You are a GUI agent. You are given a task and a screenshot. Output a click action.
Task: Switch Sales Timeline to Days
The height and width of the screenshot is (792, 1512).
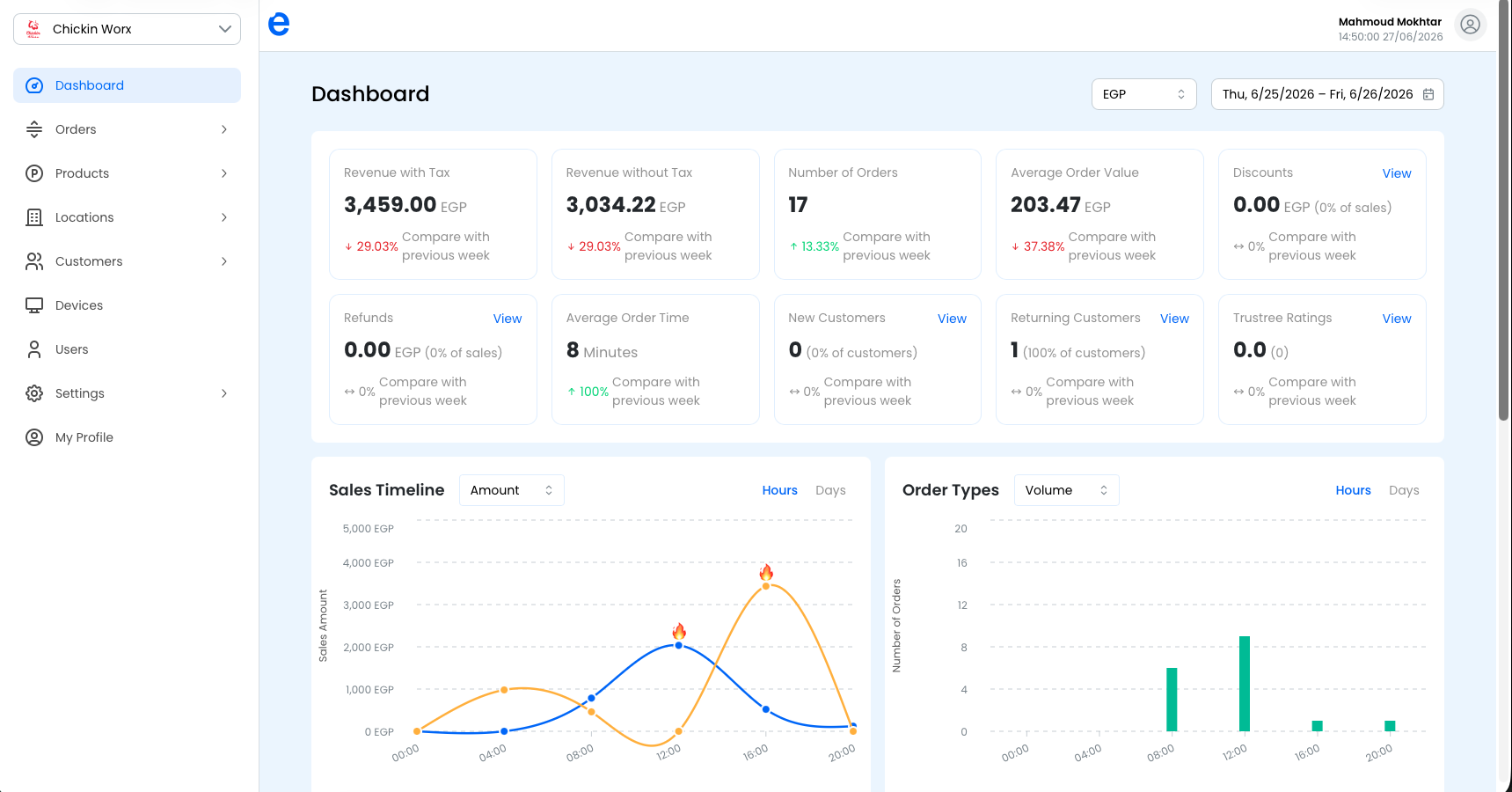tap(830, 490)
